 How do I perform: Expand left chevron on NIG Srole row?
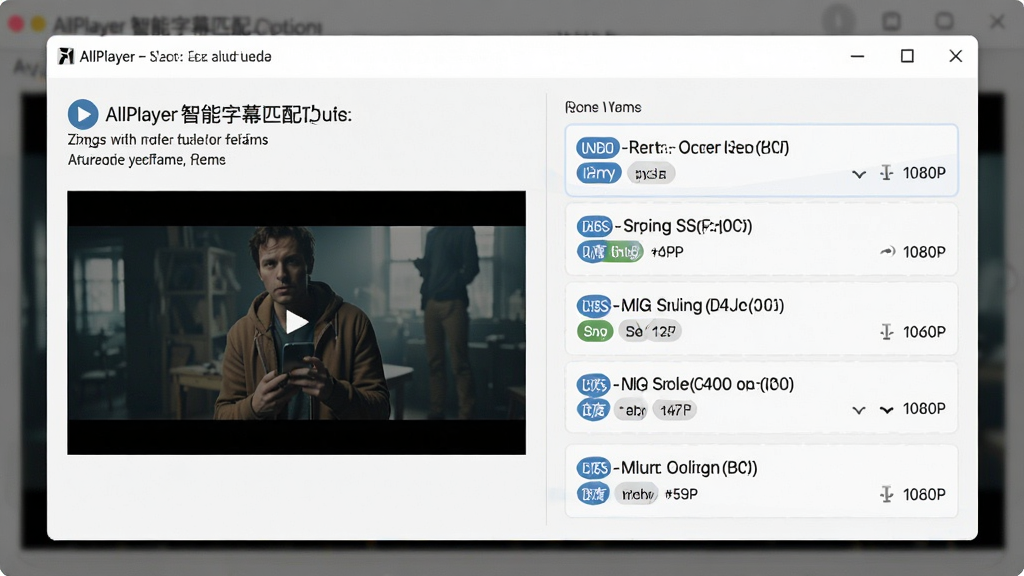click(859, 410)
